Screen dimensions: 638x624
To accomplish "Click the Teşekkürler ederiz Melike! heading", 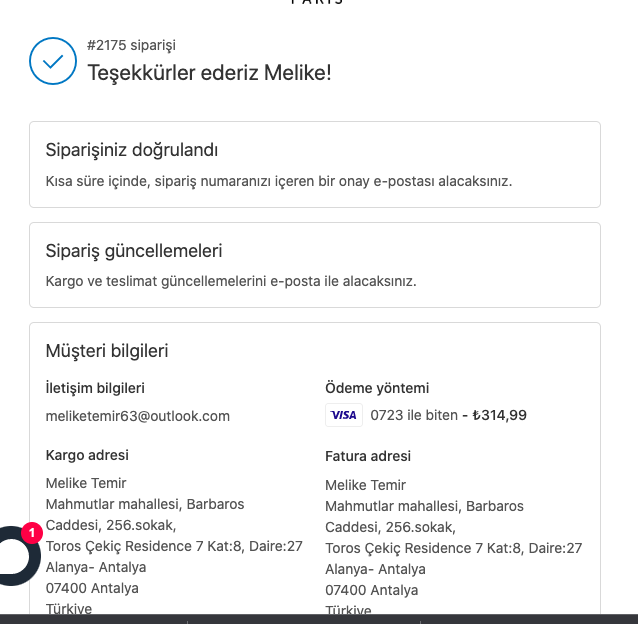I will (x=209, y=72).
